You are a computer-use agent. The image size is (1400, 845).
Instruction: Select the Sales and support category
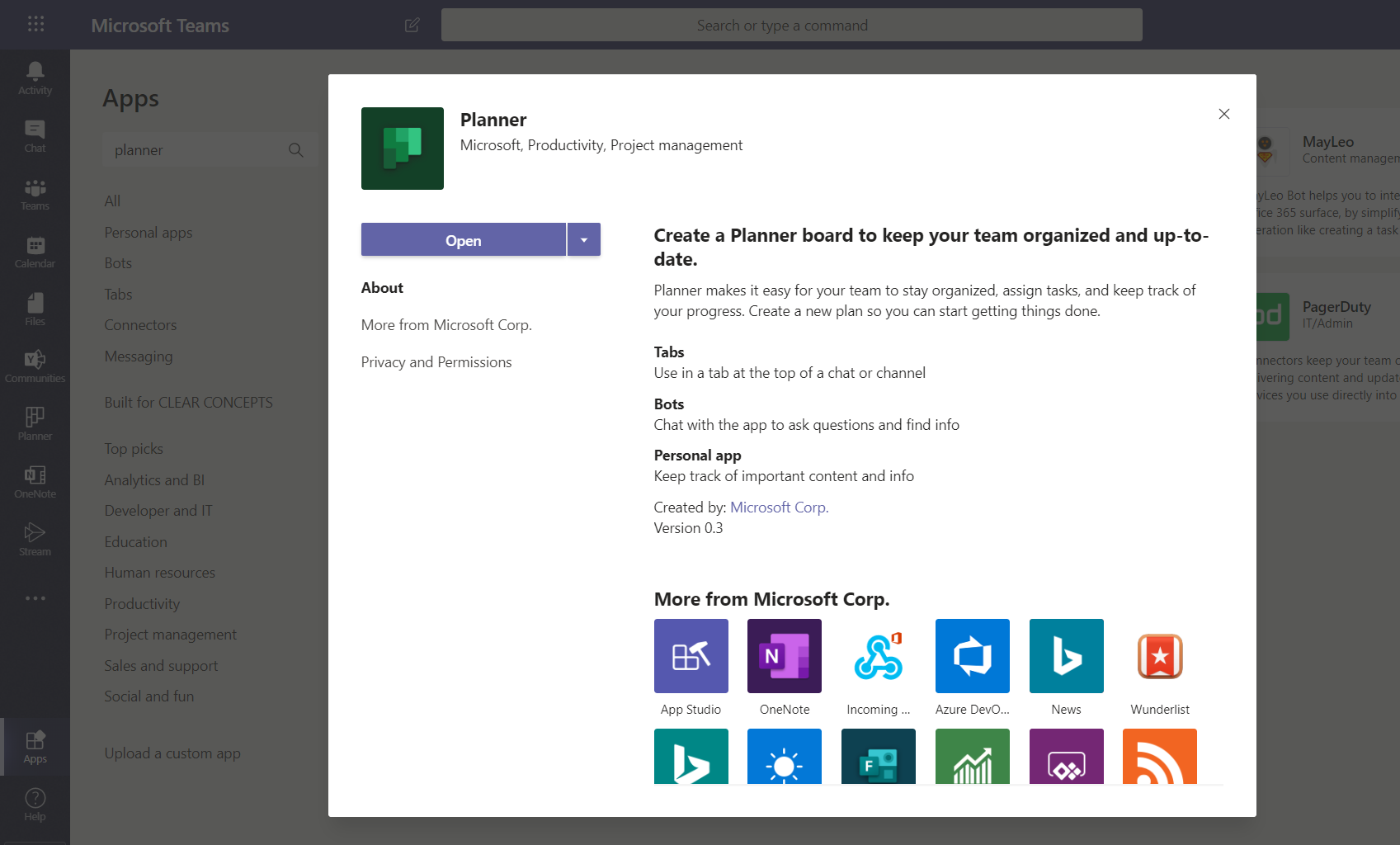(x=161, y=666)
